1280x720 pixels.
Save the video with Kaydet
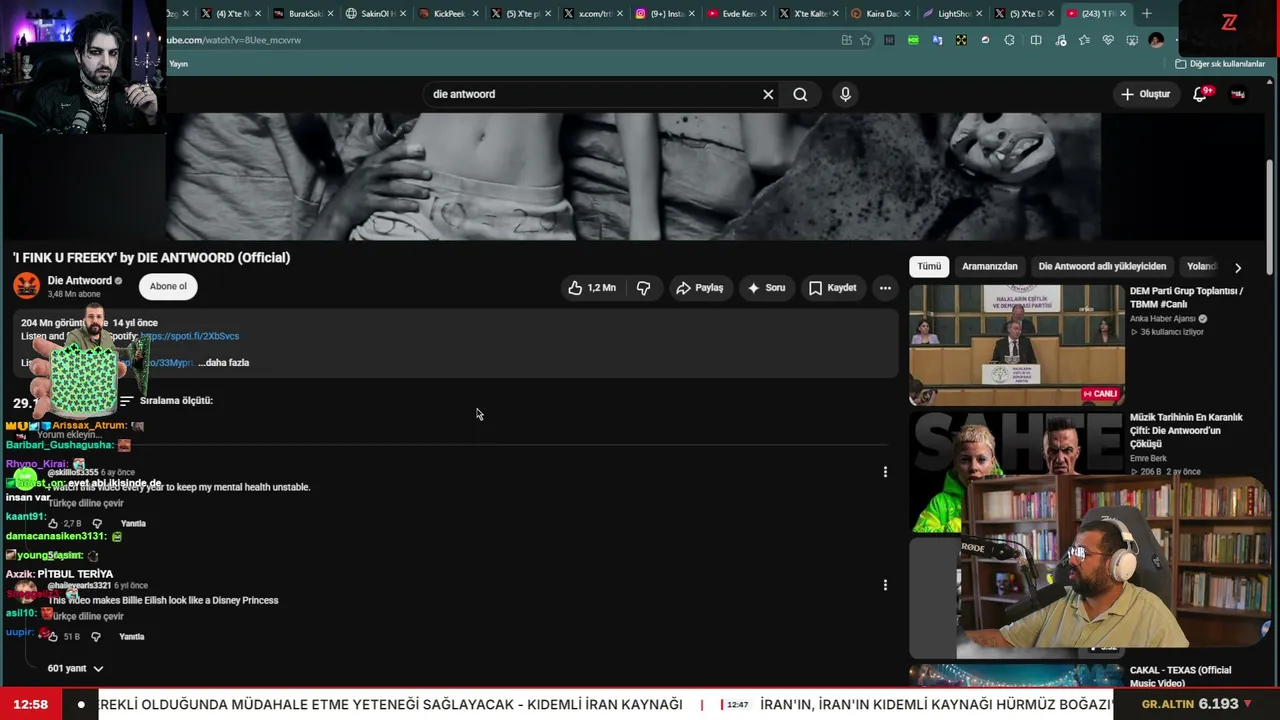tap(832, 288)
